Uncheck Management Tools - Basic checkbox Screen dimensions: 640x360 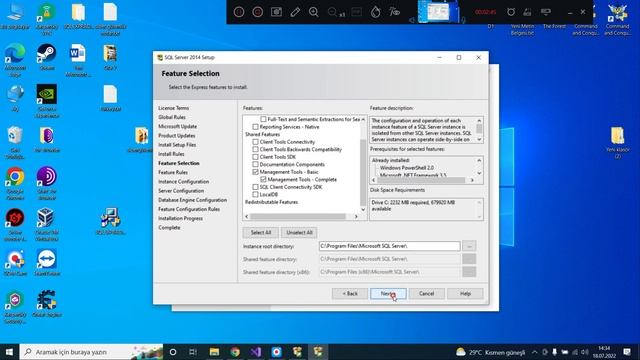click(256, 172)
